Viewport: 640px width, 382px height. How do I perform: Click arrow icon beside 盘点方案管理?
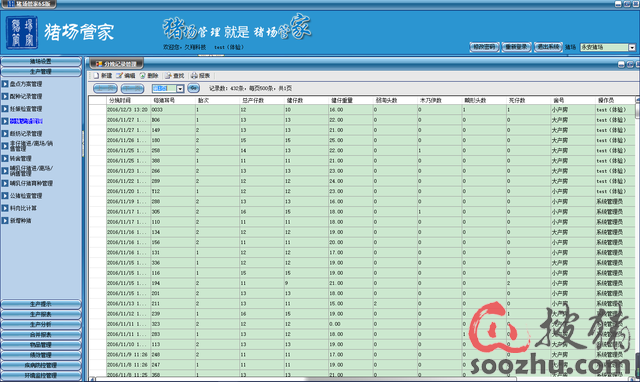[5, 84]
